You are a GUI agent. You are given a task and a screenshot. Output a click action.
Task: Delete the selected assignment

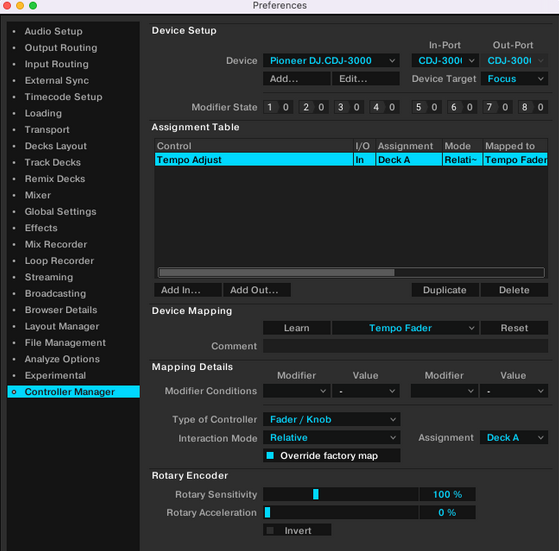coord(514,290)
